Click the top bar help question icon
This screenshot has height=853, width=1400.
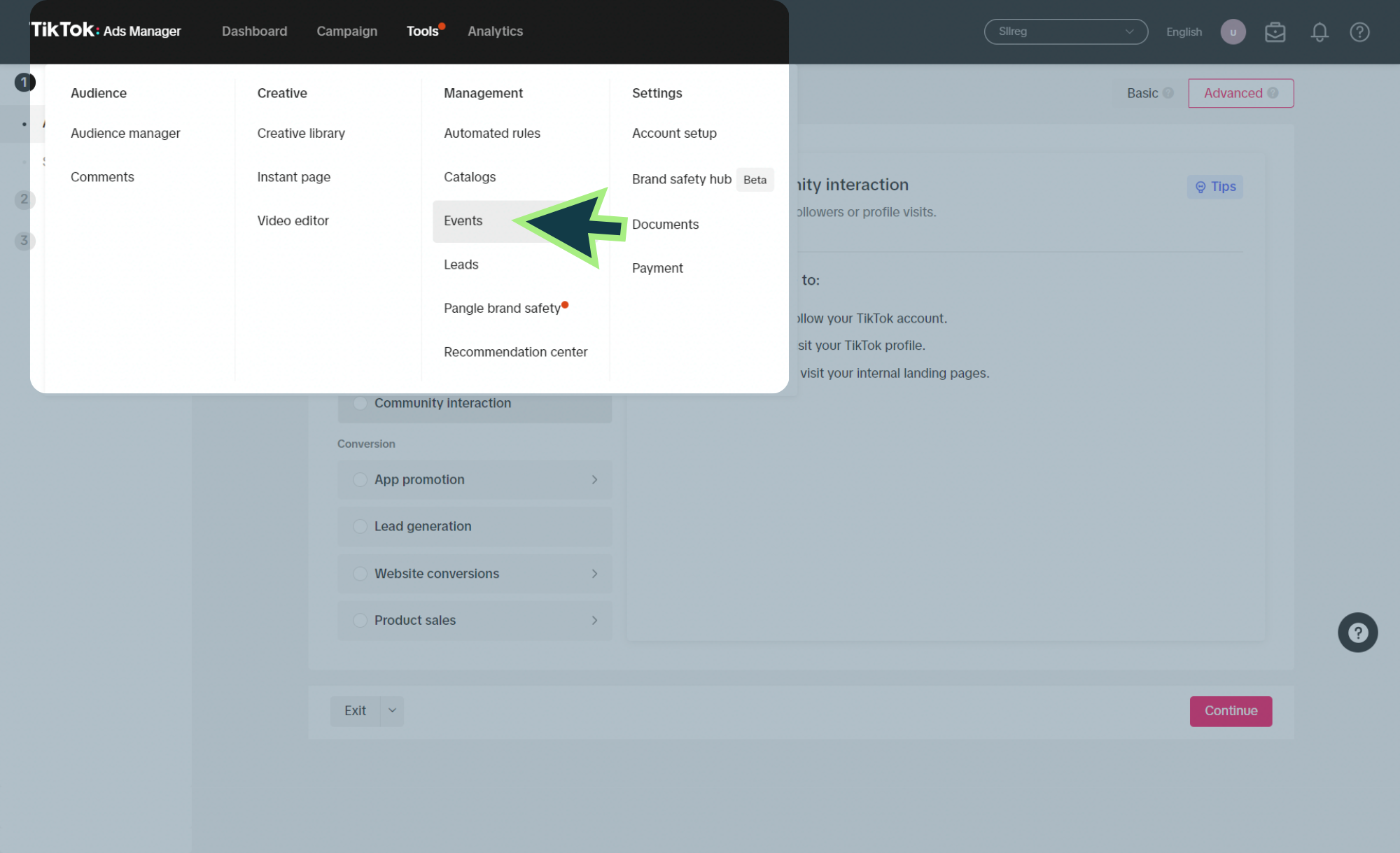1359,31
